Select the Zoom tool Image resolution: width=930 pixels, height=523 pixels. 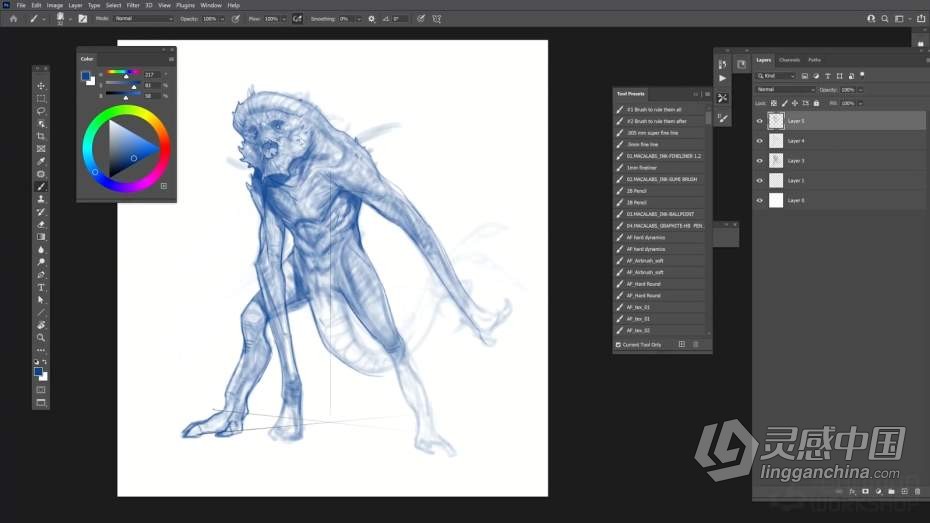pyautogui.click(x=41, y=337)
